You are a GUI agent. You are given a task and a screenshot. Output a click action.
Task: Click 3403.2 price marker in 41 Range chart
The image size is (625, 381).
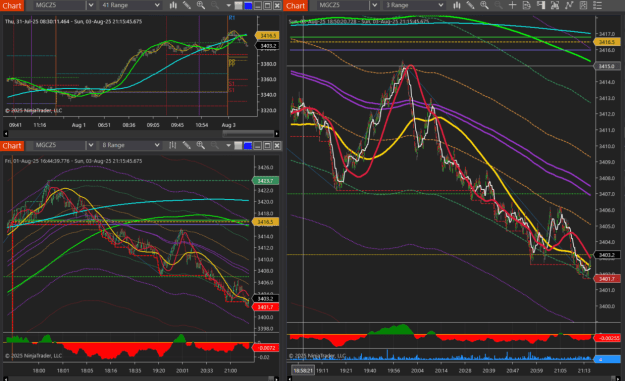tap(267, 46)
